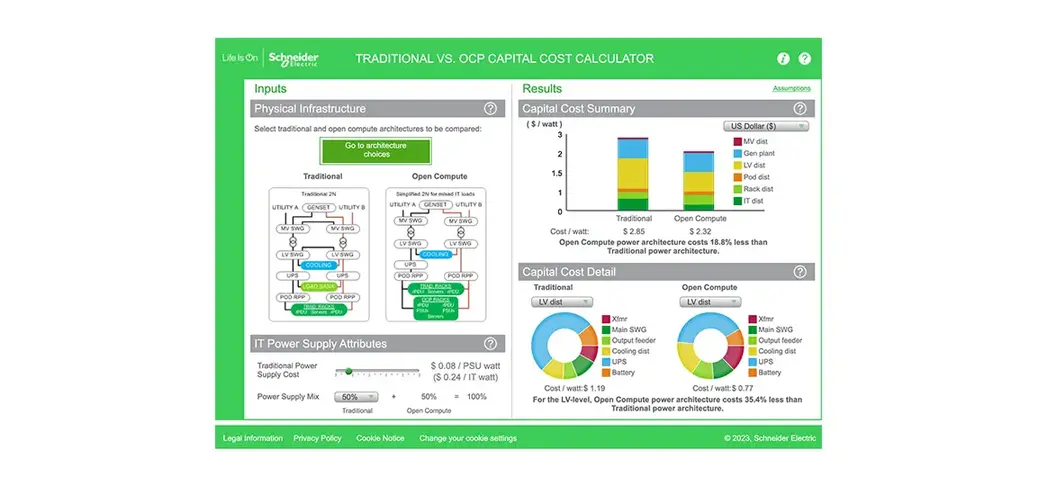1038x486 pixels.
Task: Click the MV dist legend swatch
Action: coord(737,142)
